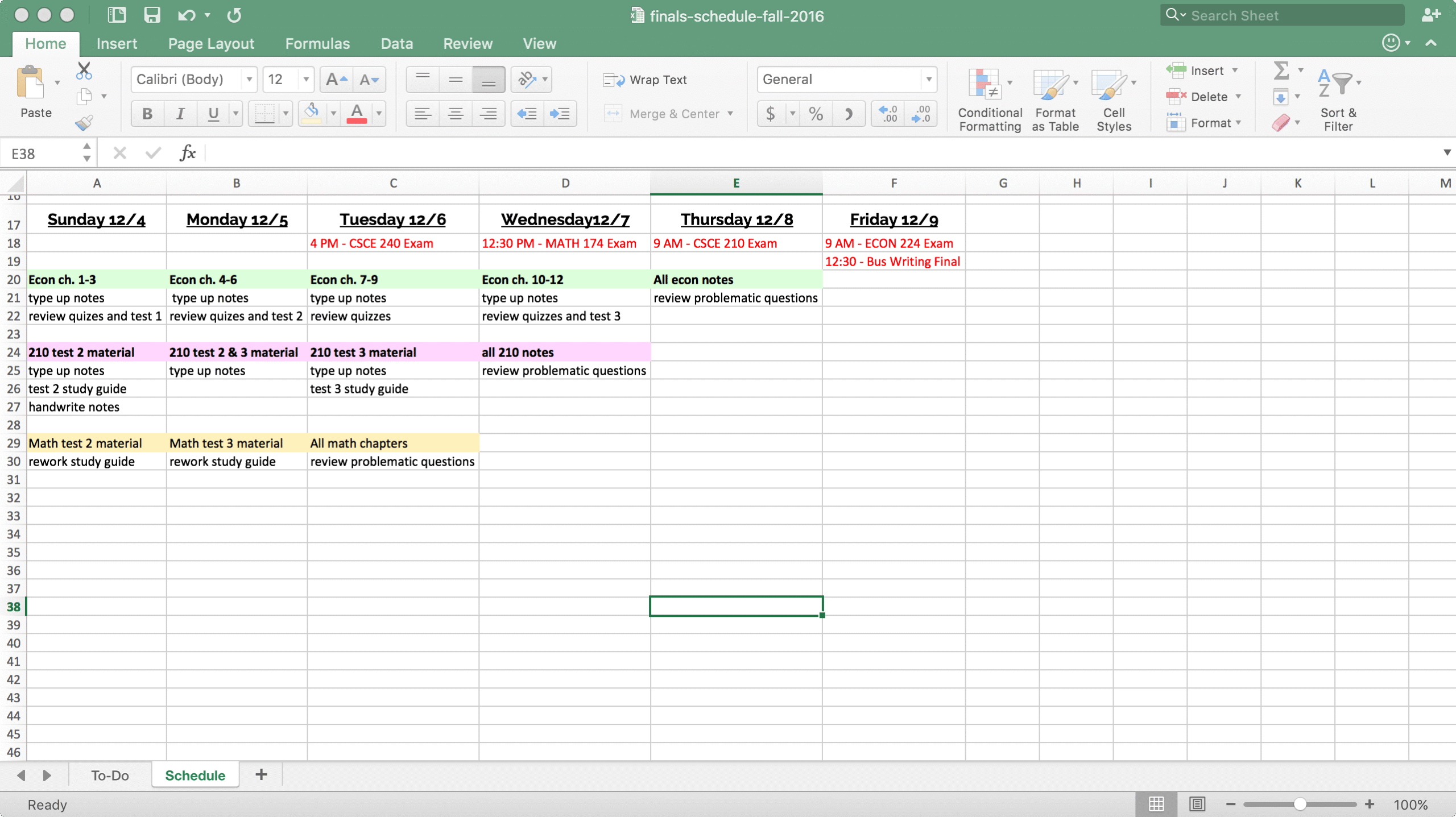Select the Format Painter
This screenshot has width=1456, height=817.
click(x=83, y=122)
